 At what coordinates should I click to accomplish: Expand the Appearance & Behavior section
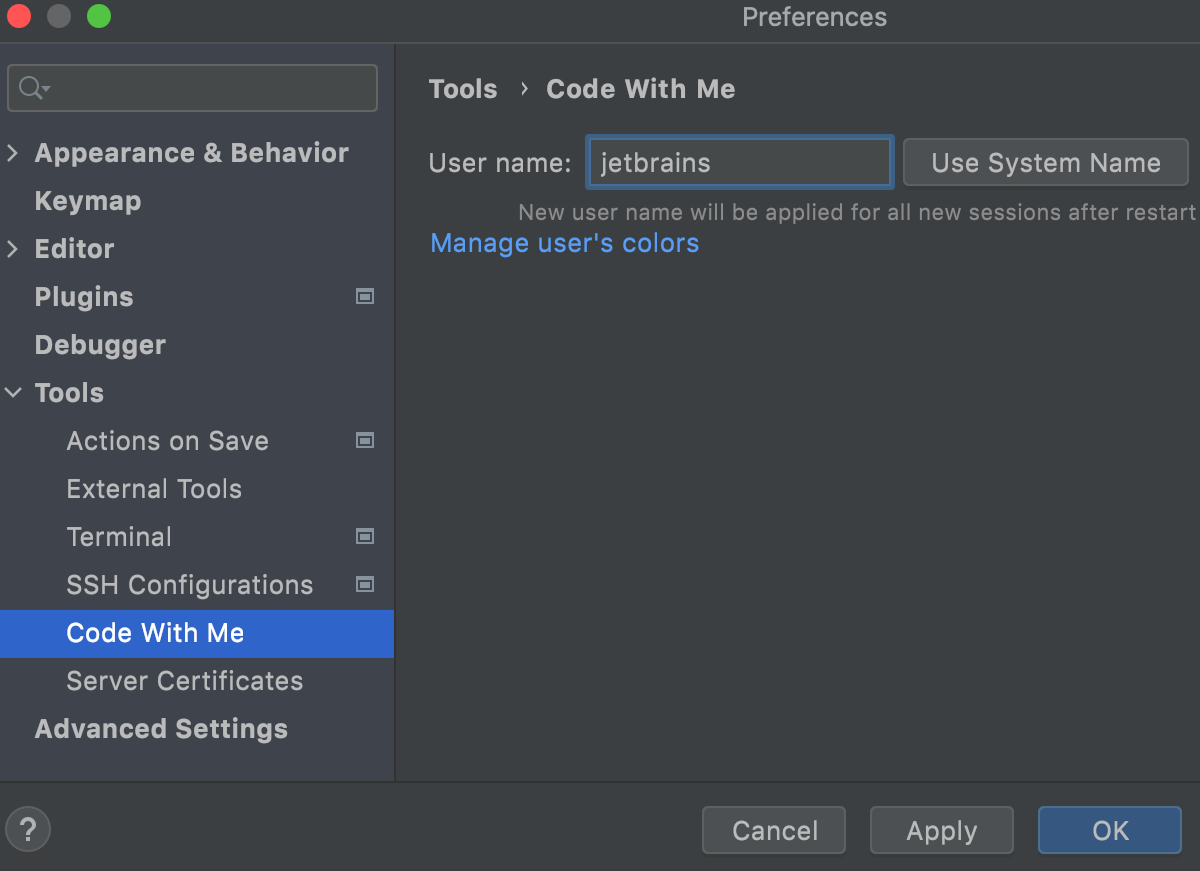pyautogui.click(x=14, y=152)
